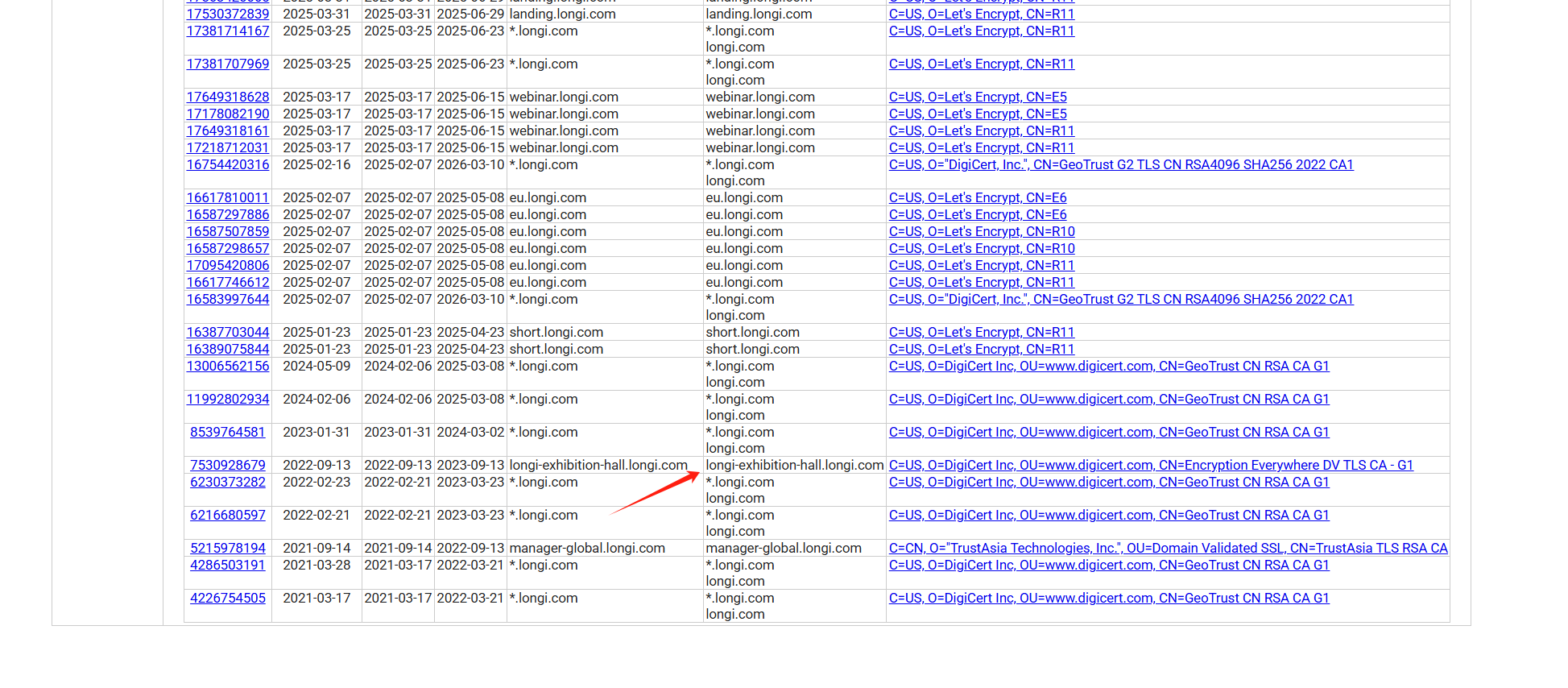The height and width of the screenshot is (688, 1568).
Task: Click common name manager-global.longi.com beside 2022-09-13
Action: [587, 548]
